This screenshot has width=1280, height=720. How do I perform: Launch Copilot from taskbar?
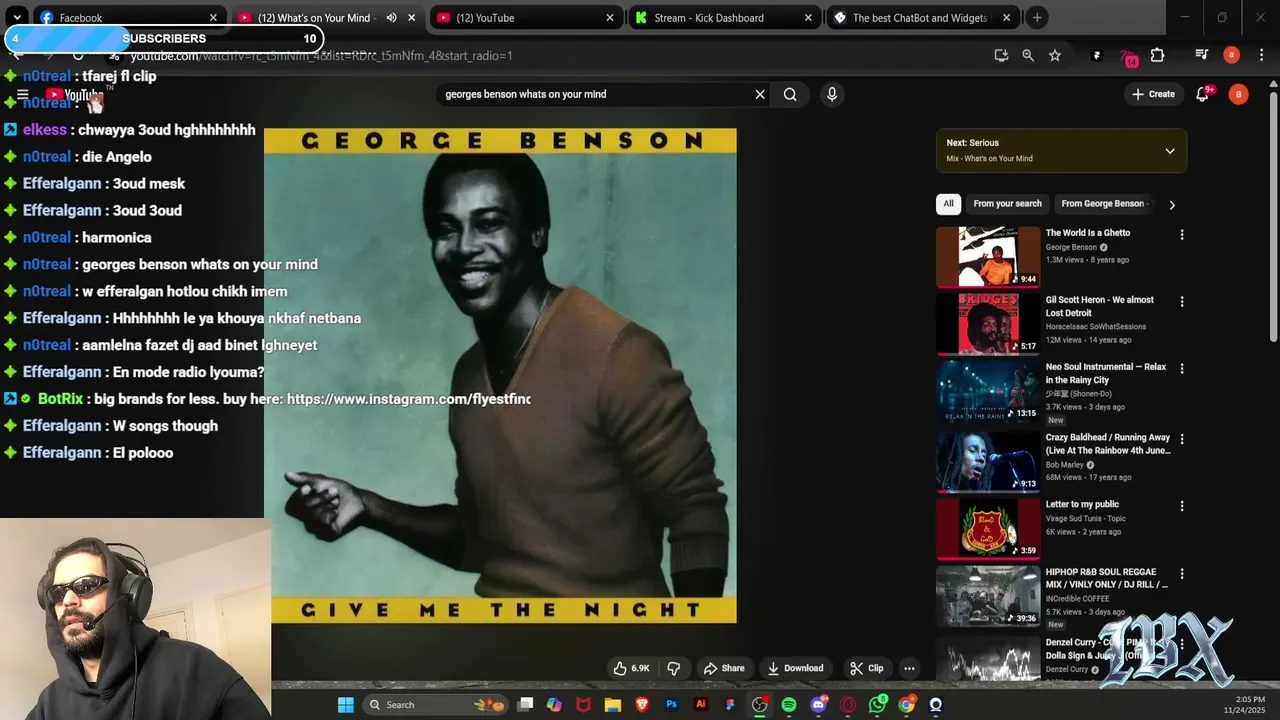pos(554,705)
